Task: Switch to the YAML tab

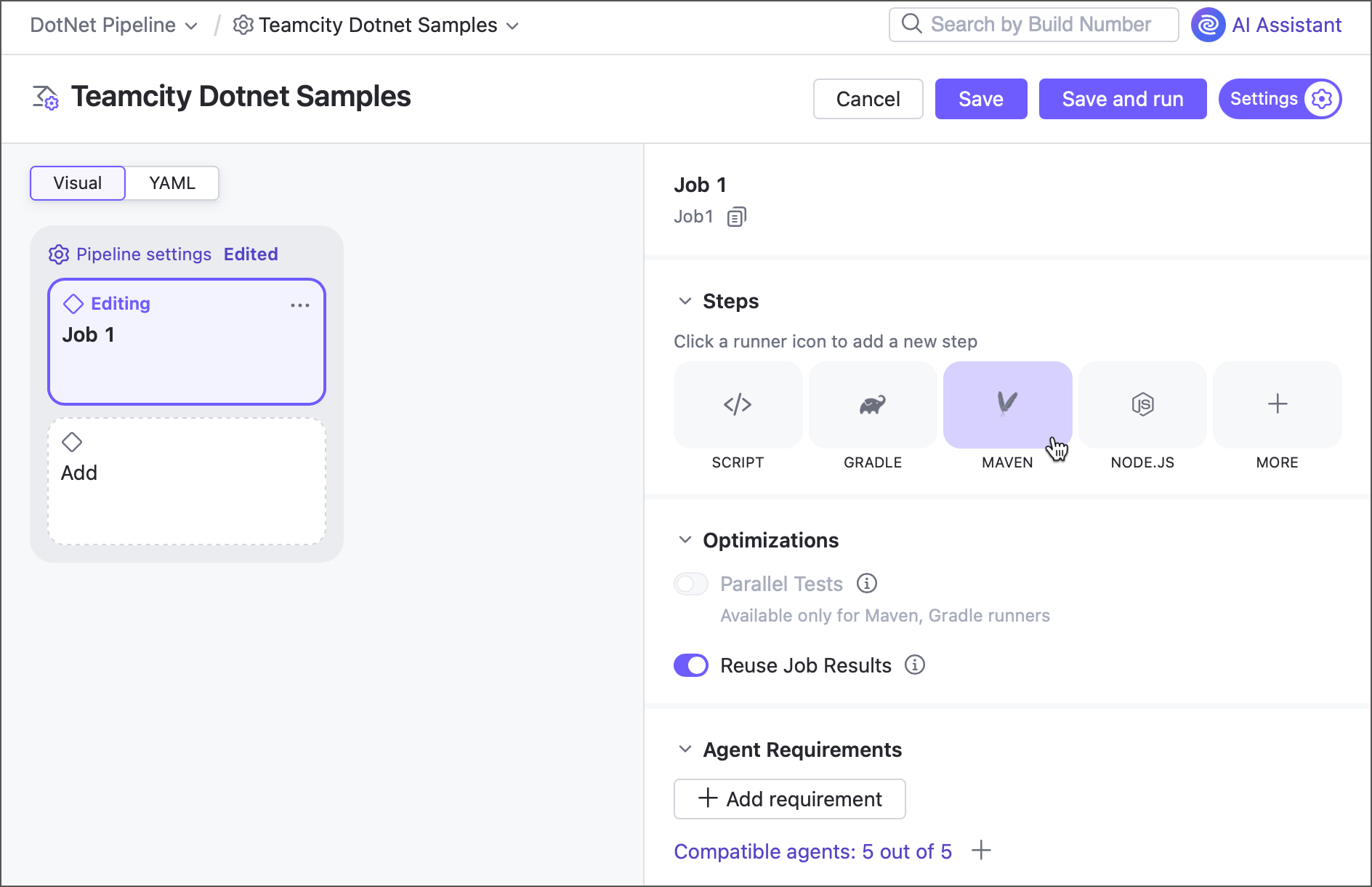Action: [171, 183]
